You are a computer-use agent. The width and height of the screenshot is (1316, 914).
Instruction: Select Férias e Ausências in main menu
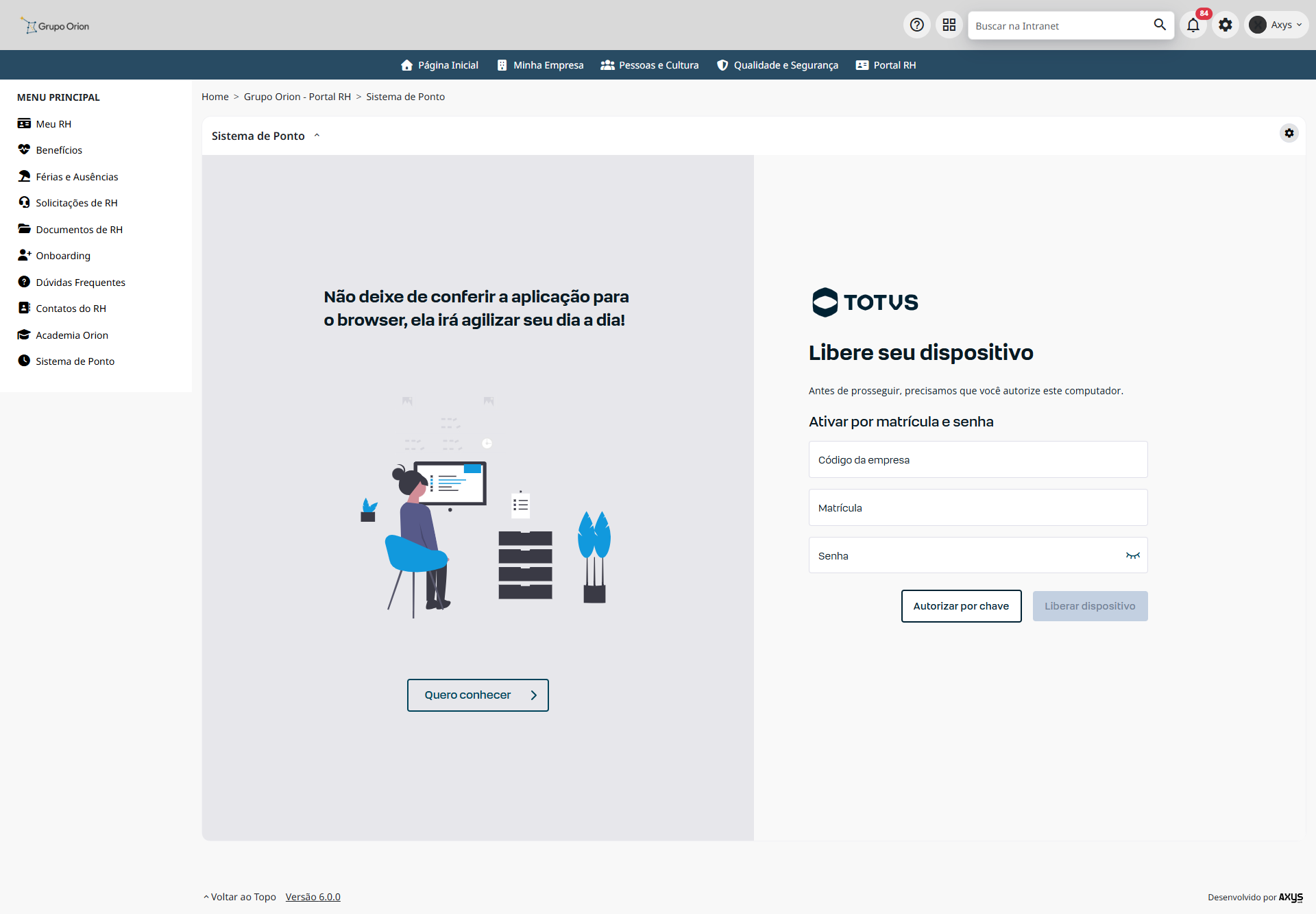[x=77, y=177]
